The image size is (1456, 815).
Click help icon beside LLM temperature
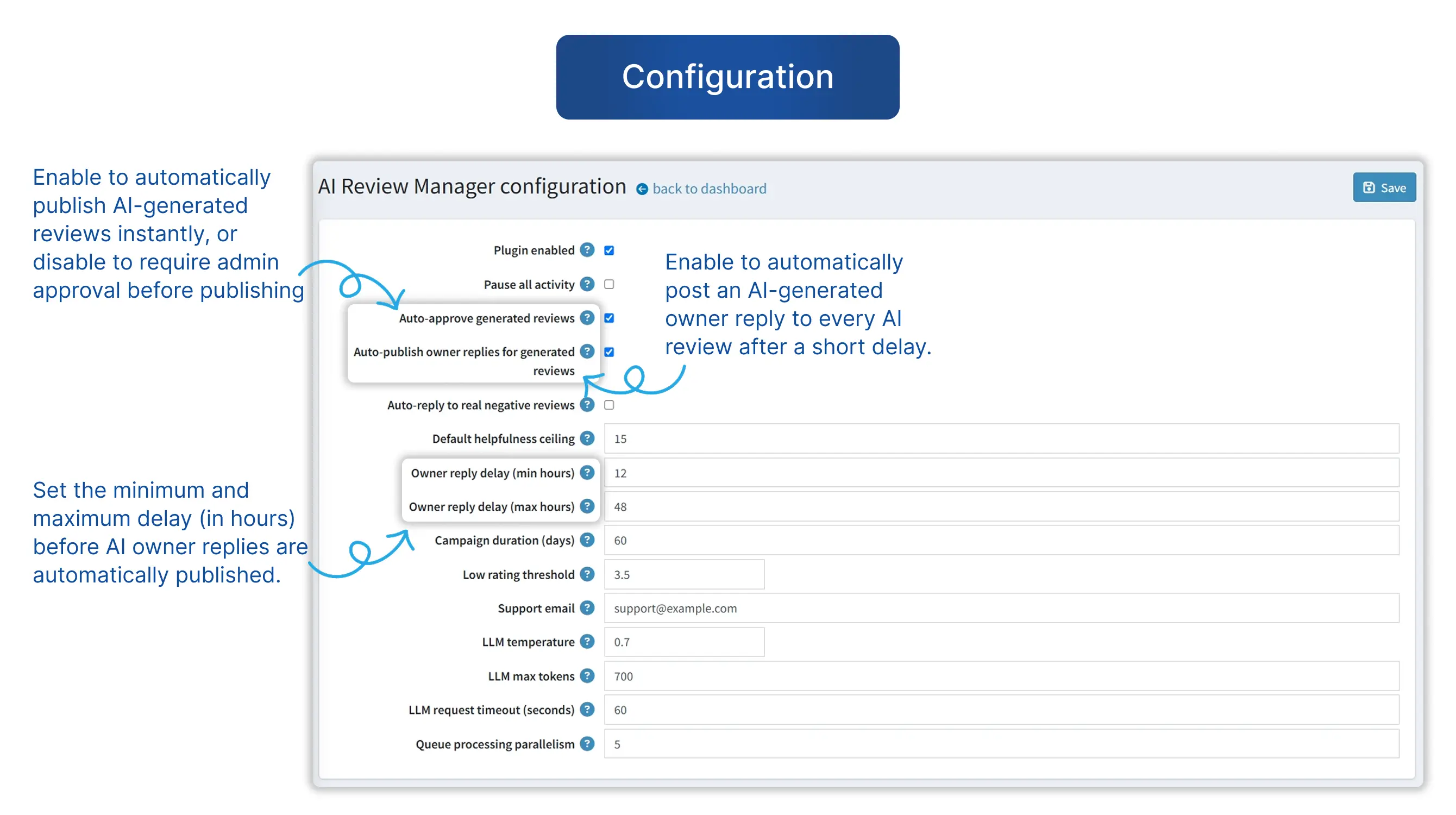[x=587, y=642]
